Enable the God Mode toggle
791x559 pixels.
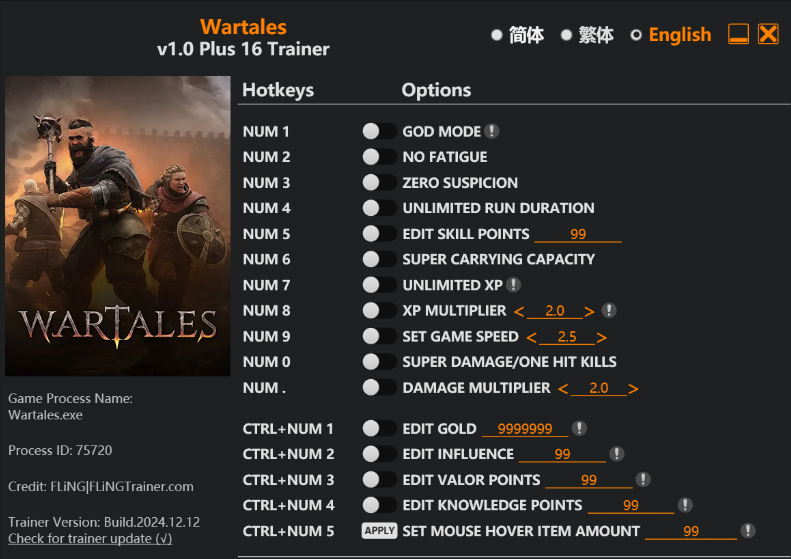click(x=379, y=132)
